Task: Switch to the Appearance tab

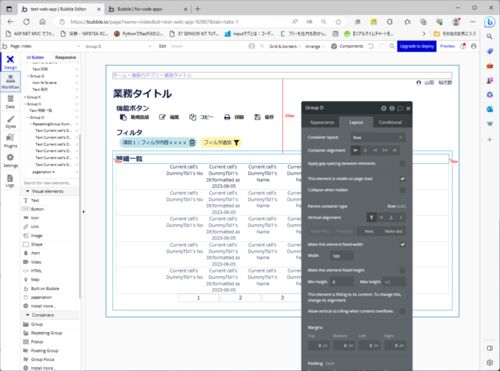Action: (322, 122)
